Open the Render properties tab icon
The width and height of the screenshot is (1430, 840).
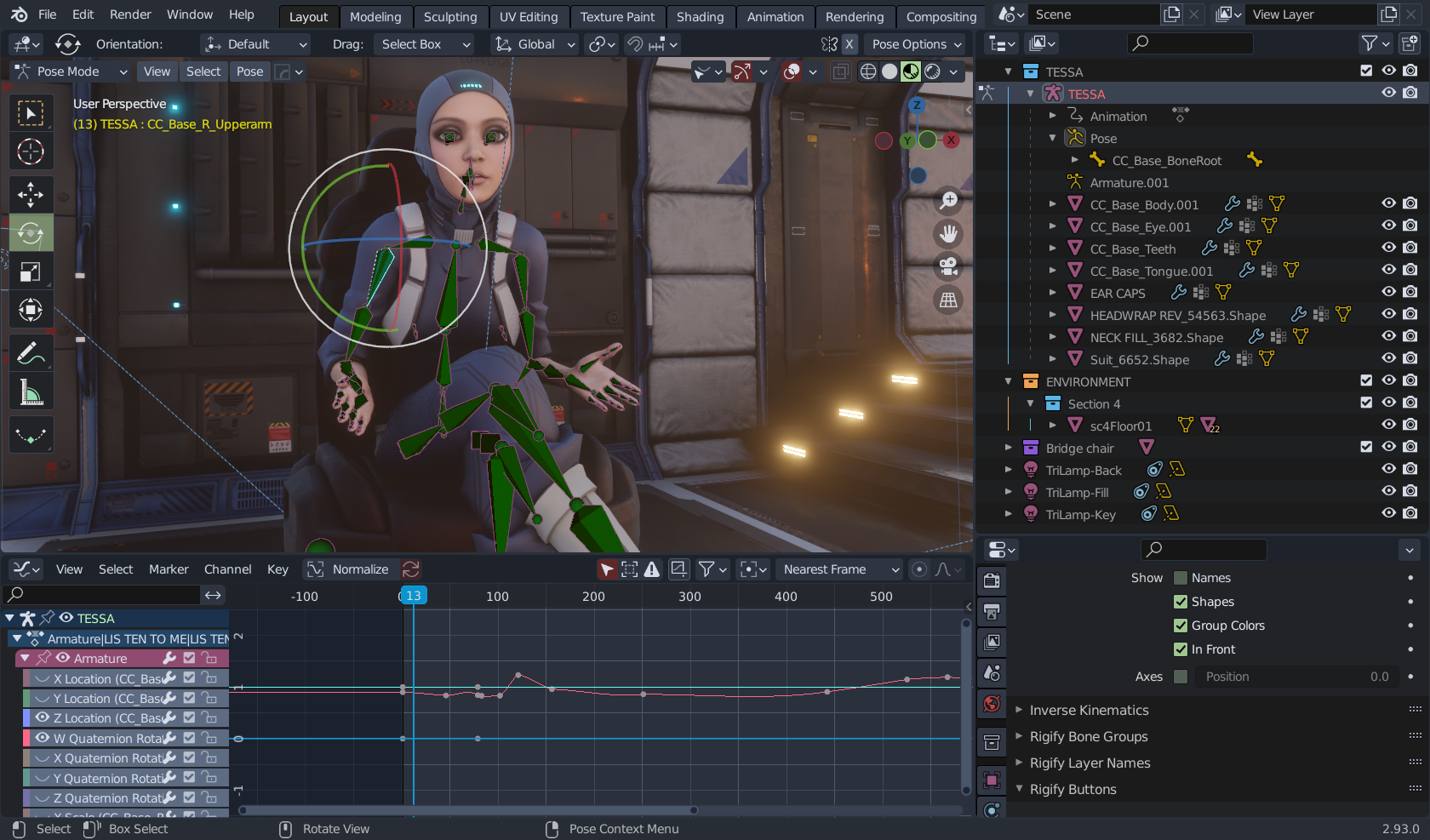click(992, 580)
